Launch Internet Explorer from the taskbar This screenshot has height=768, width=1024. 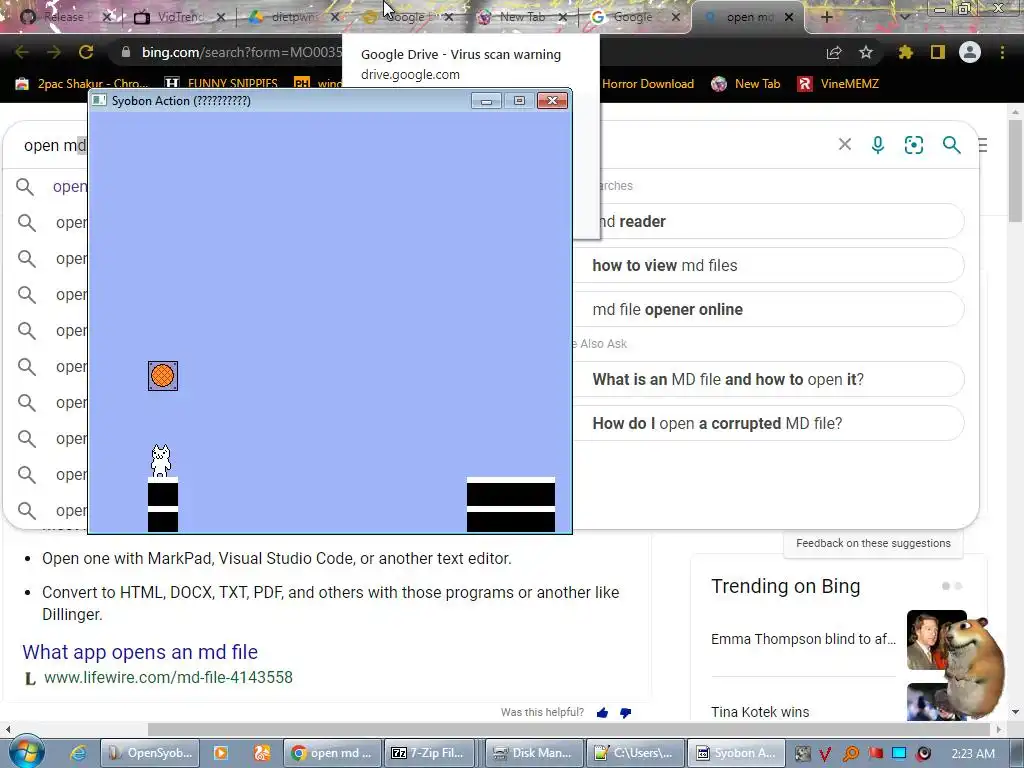(x=78, y=753)
